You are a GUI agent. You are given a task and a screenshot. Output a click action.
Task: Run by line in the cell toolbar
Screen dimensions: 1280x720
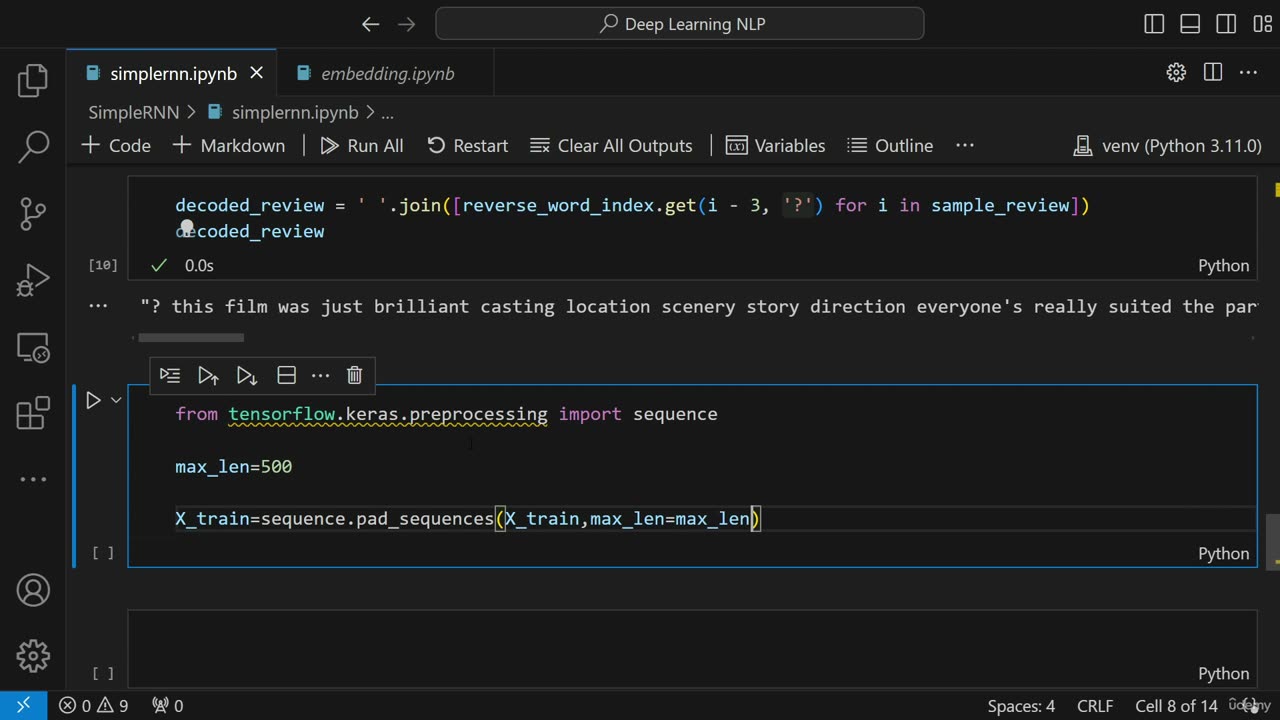(170, 375)
